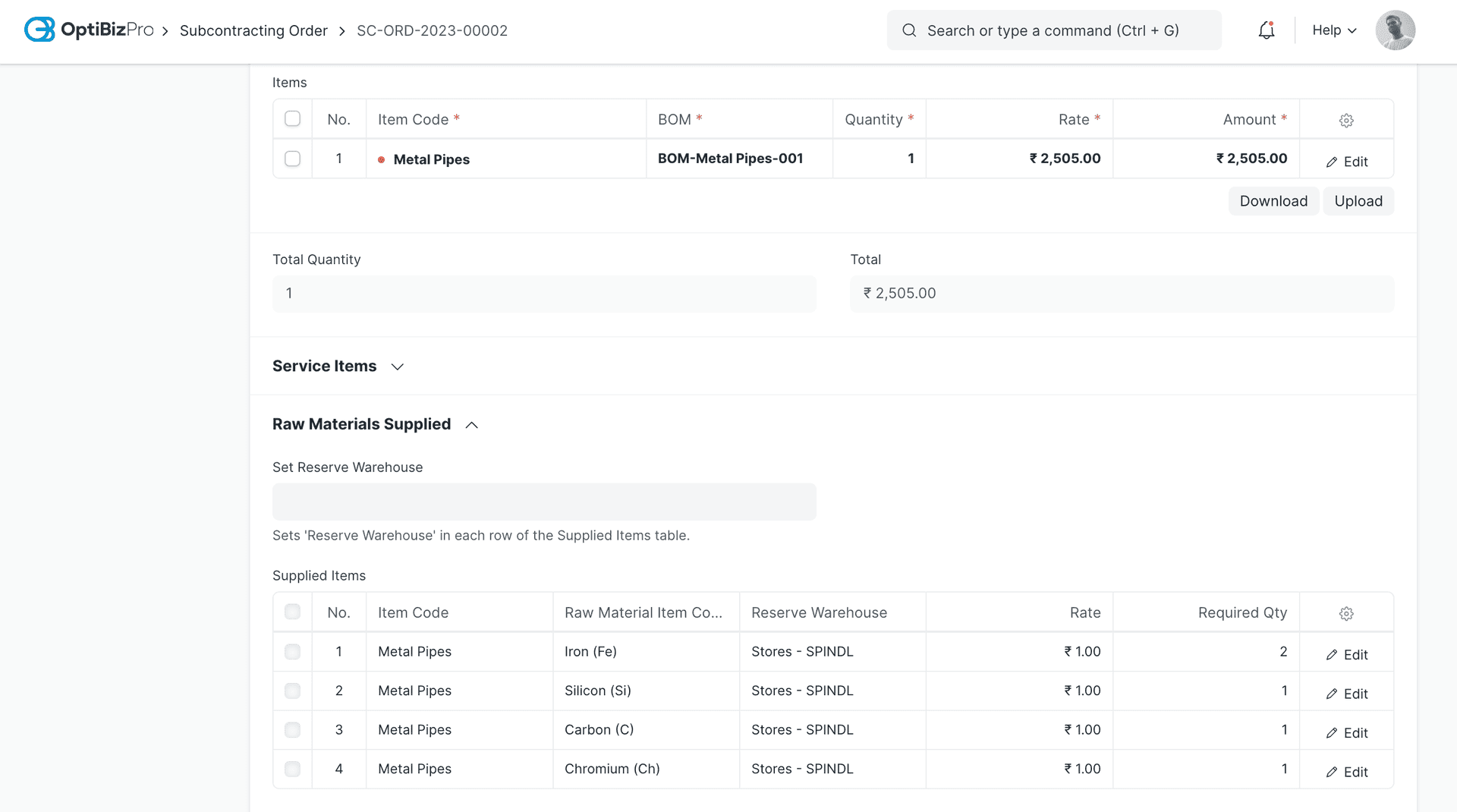The image size is (1457, 812).
Task: Edit the Silicon (Si) supplied row
Action: coord(1346,694)
